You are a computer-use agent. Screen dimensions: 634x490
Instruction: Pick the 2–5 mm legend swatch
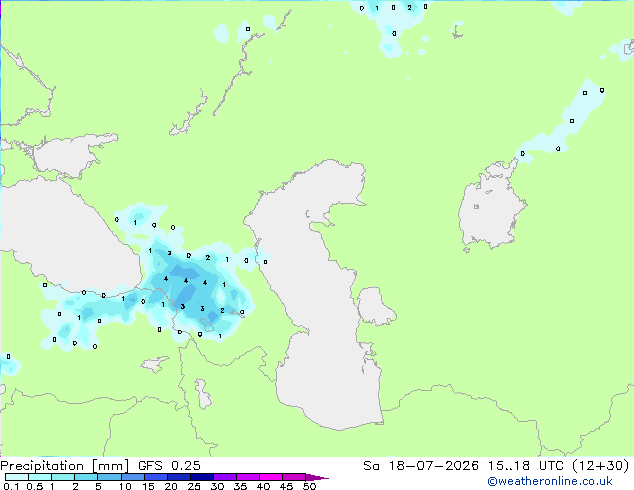(86, 477)
